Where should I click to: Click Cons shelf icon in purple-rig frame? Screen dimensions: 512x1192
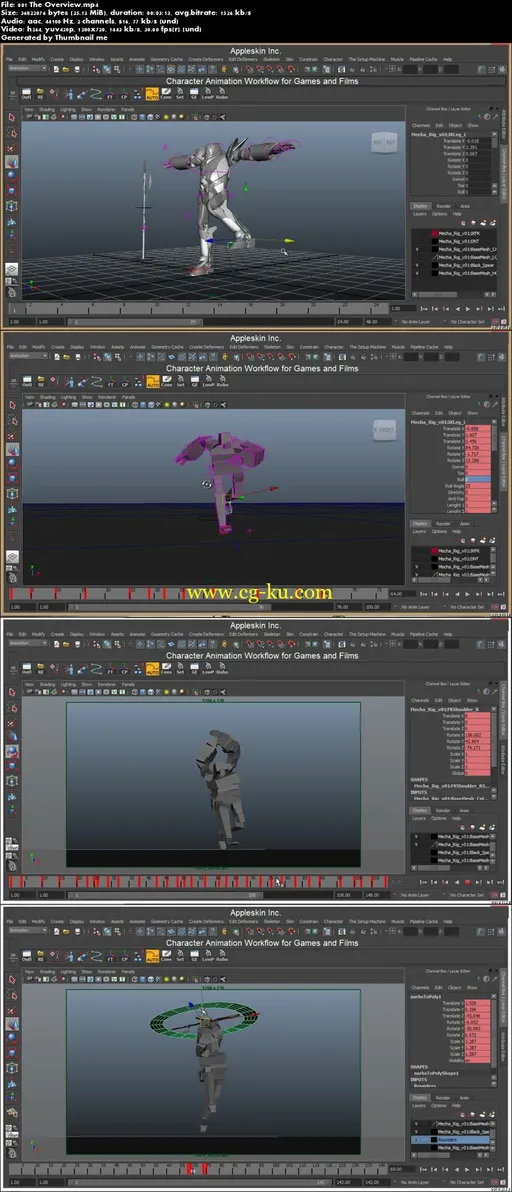click(x=166, y=382)
